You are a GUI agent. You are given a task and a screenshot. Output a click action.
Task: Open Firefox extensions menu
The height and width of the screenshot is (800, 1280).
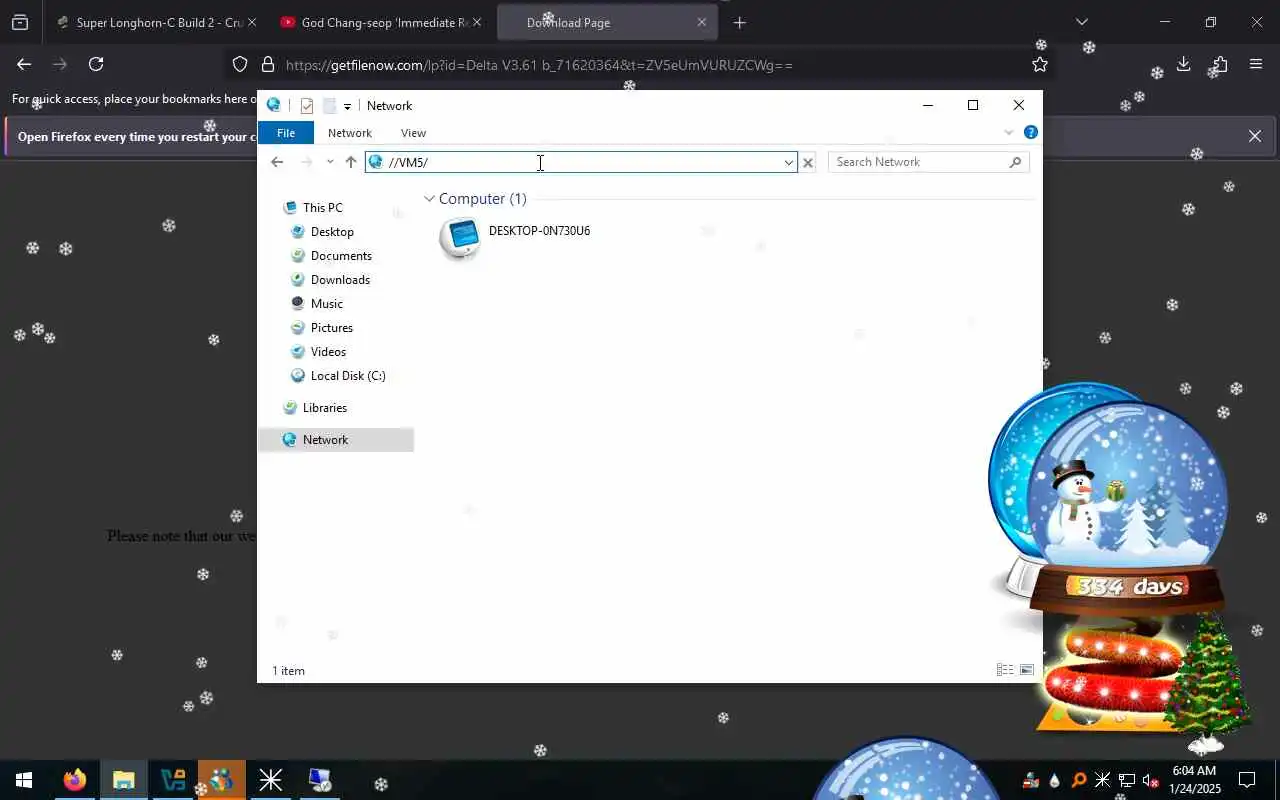tap(1219, 64)
